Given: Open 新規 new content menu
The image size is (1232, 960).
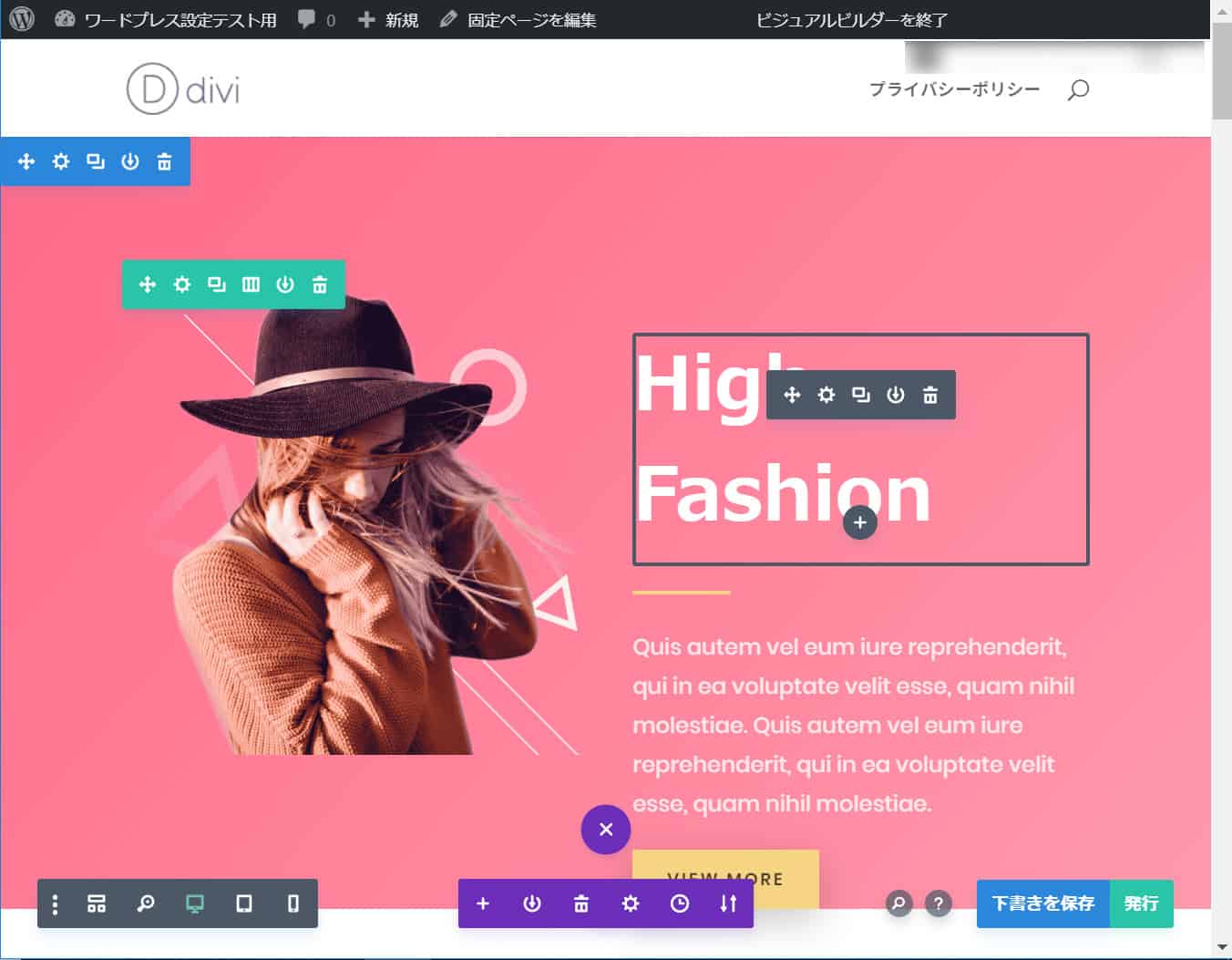Looking at the screenshot, I should click(388, 19).
